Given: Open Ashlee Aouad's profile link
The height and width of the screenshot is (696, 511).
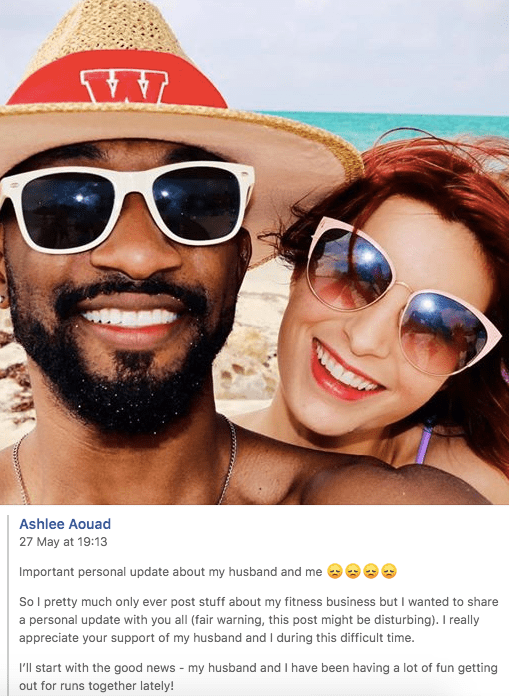Looking at the screenshot, I should click(65, 524).
